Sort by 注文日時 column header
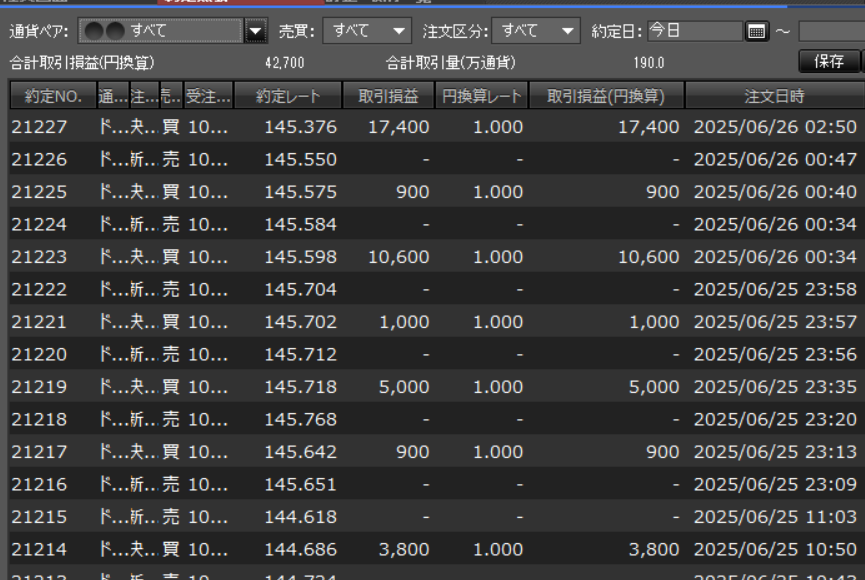Viewport: 865px width, 580px height. click(x=774, y=97)
